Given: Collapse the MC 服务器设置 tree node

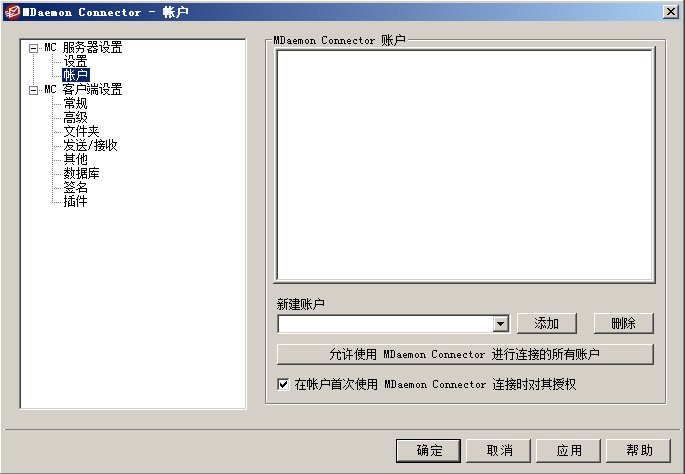Looking at the screenshot, I should tap(34, 48).
